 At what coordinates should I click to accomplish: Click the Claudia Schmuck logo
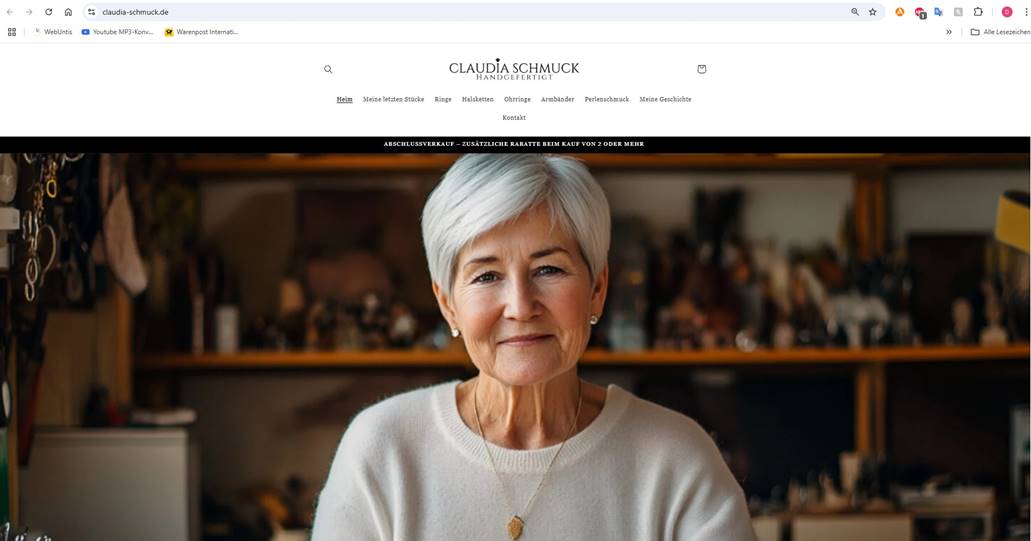(514, 69)
